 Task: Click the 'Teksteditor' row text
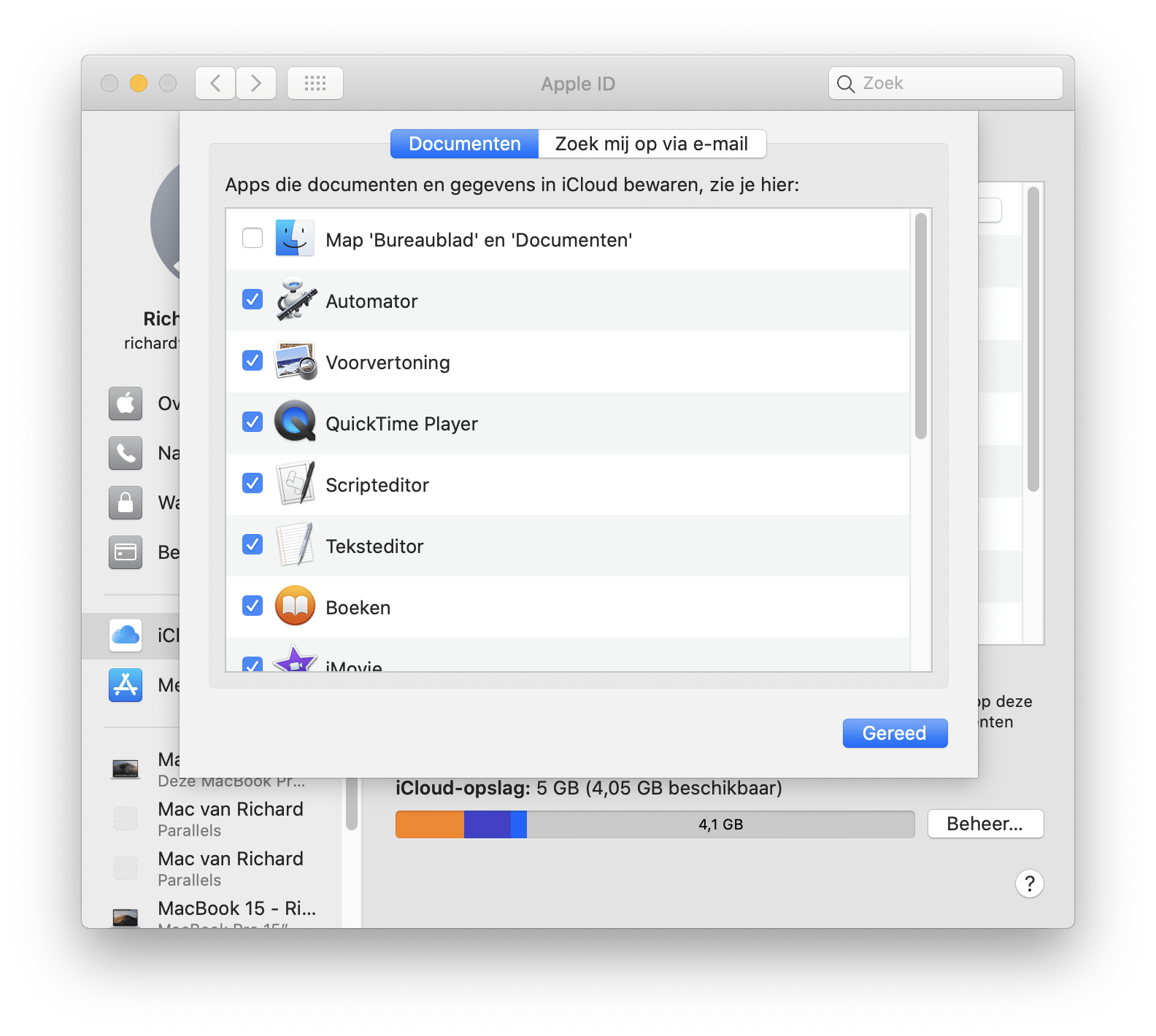pos(374,546)
